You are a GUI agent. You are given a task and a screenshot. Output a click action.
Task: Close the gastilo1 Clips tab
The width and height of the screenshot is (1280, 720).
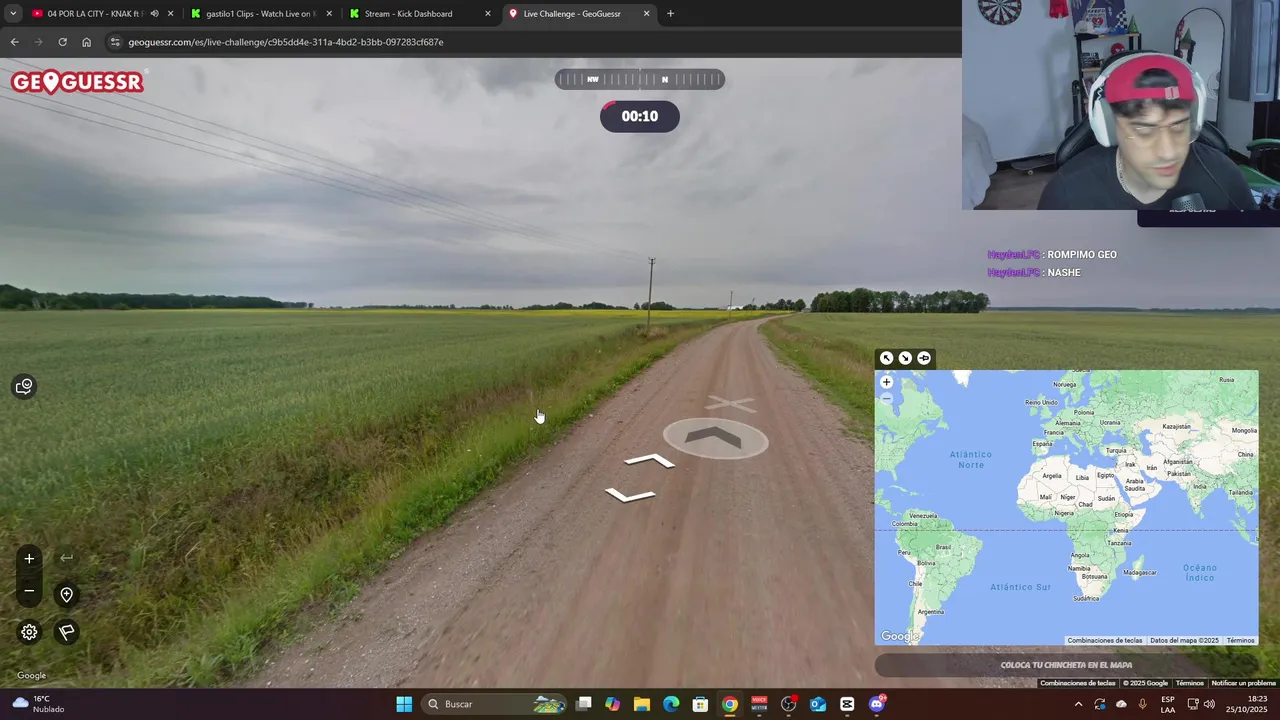point(329,14)
